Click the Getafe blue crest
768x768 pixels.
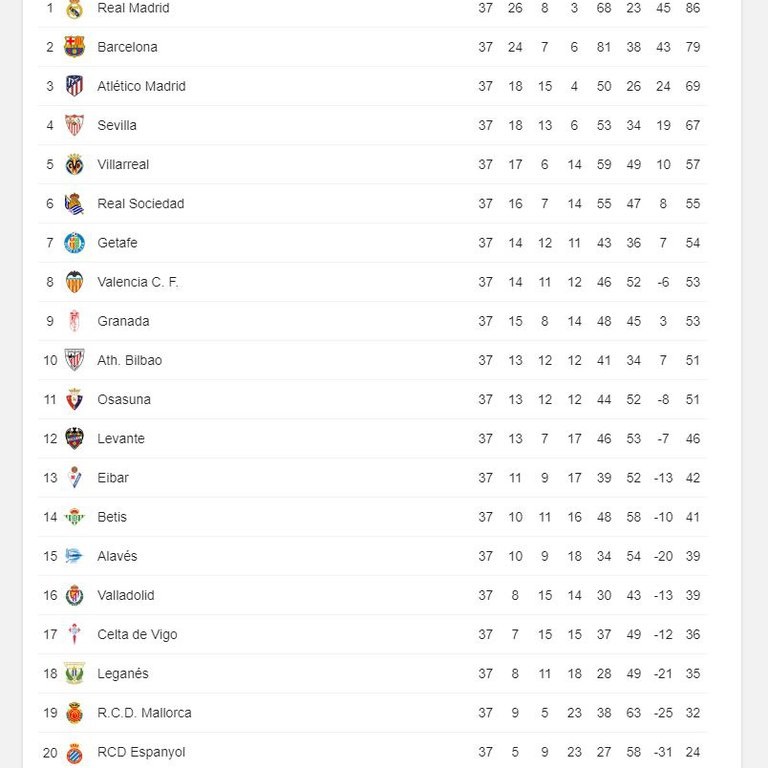click(x=74, y=243)
